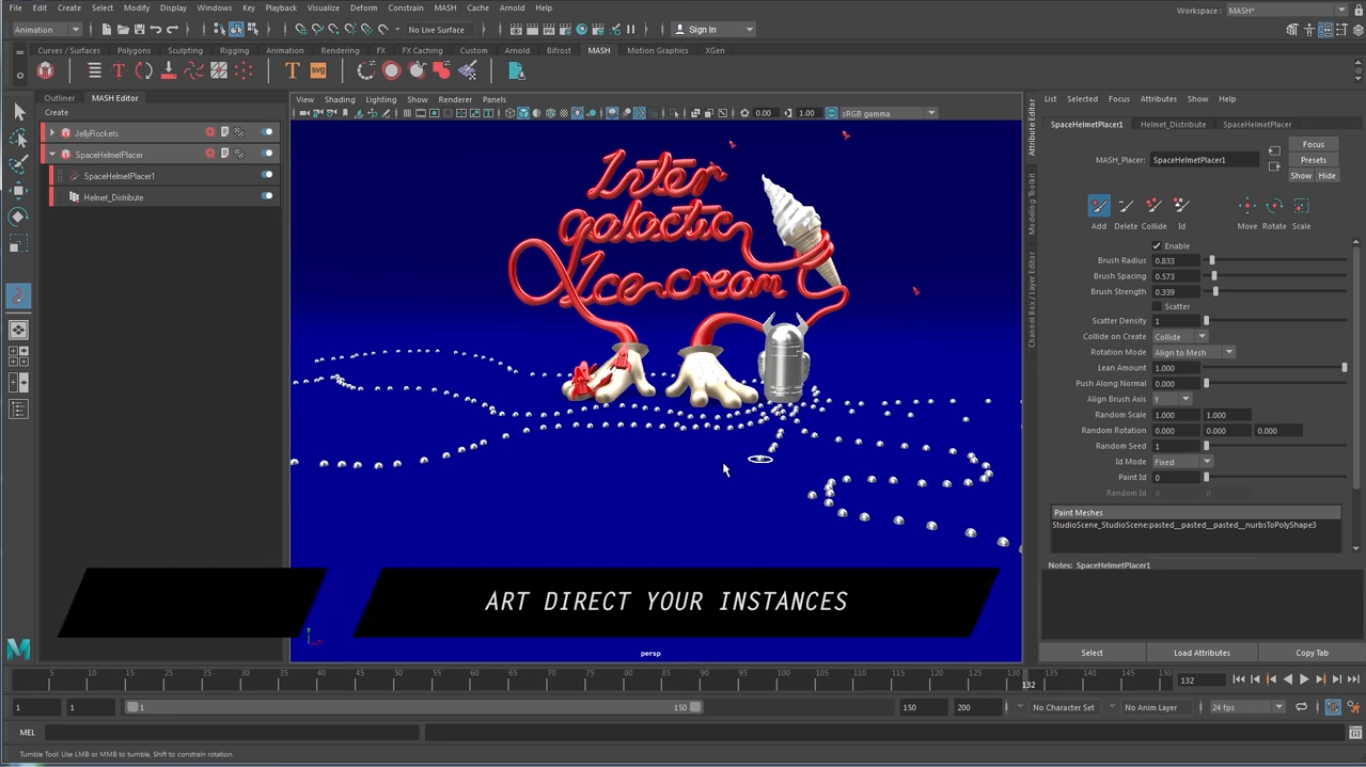The width and height of the screenshot is (1366, 767).
Task: Click the red text T icon on MASH shelf
Action: (x=119, y=71)
